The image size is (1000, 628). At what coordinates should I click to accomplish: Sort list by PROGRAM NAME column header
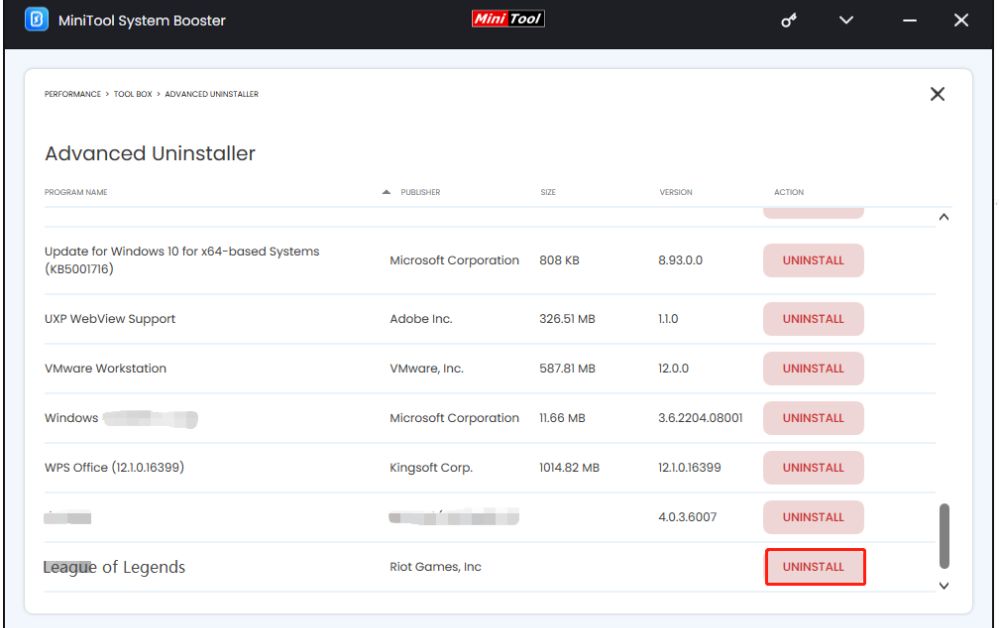pyautogui.click(x=76, y=192)
